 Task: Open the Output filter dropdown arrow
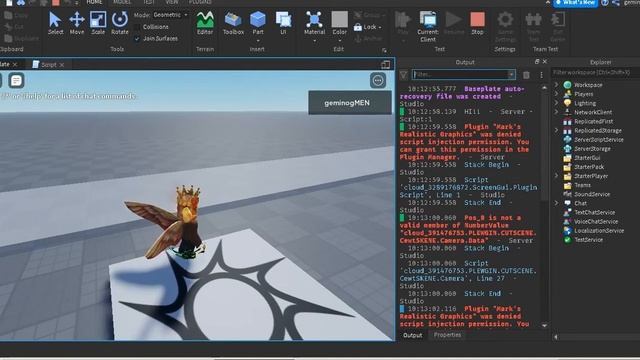[x=511, y=75]
